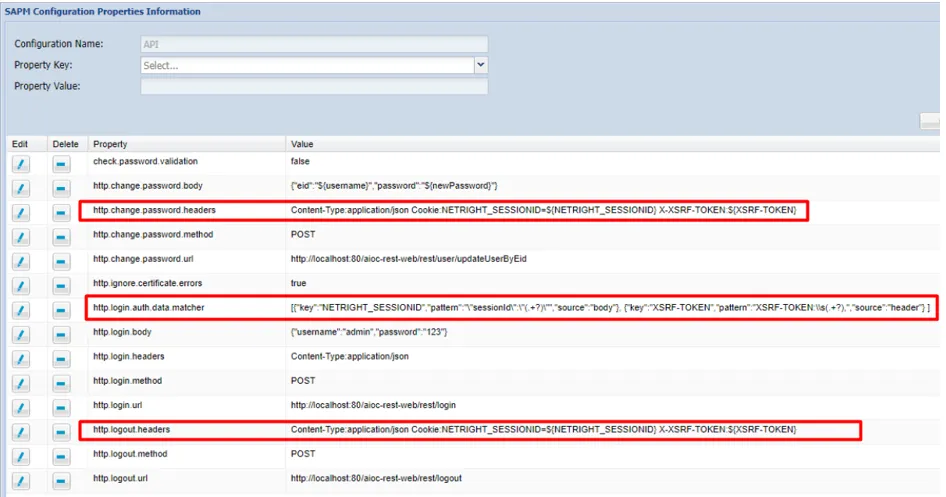The image size is (946, 497).
Task: Click the check.password.validation false value
Action: pos(300,162)
